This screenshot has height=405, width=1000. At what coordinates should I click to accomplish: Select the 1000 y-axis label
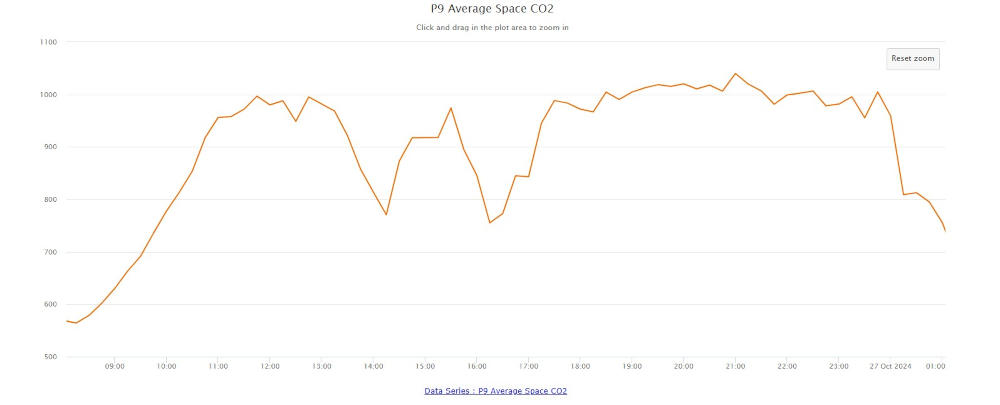pos(48,95)
